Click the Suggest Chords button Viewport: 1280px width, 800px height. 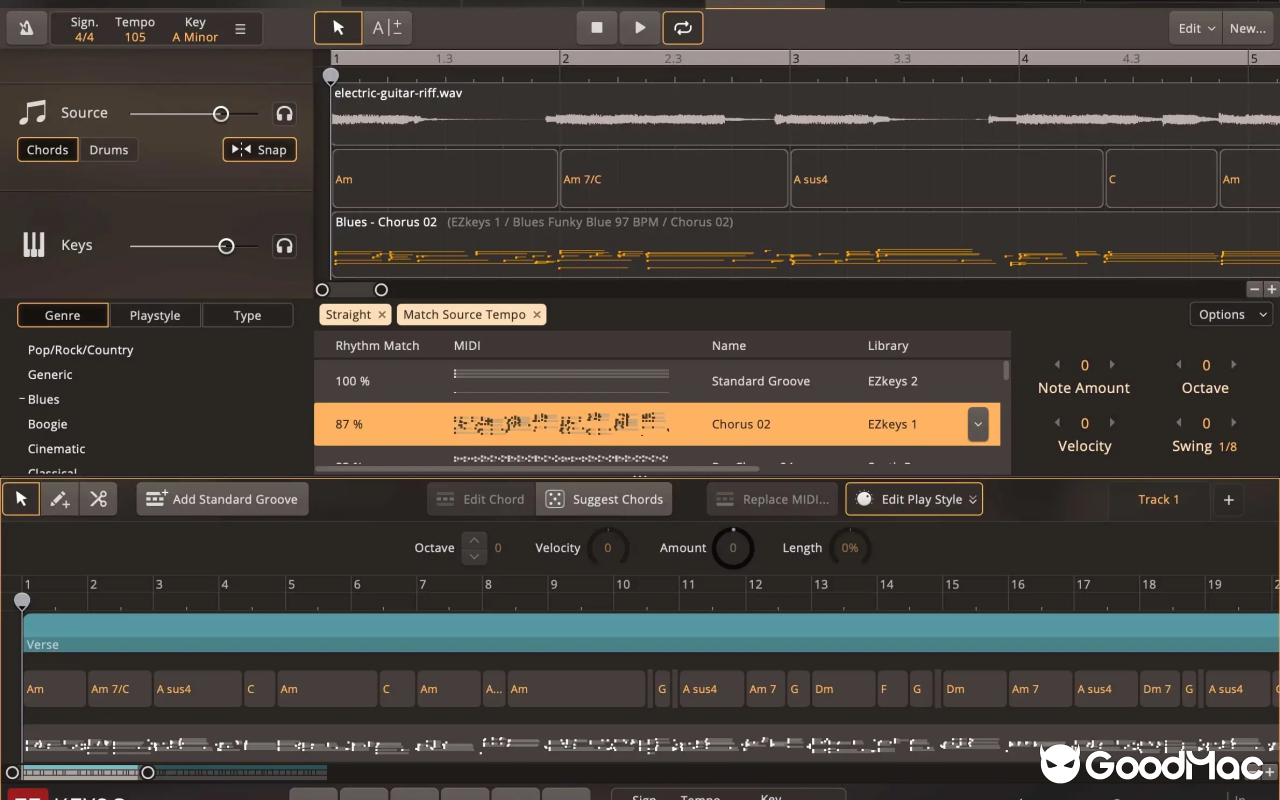(604, 498)
